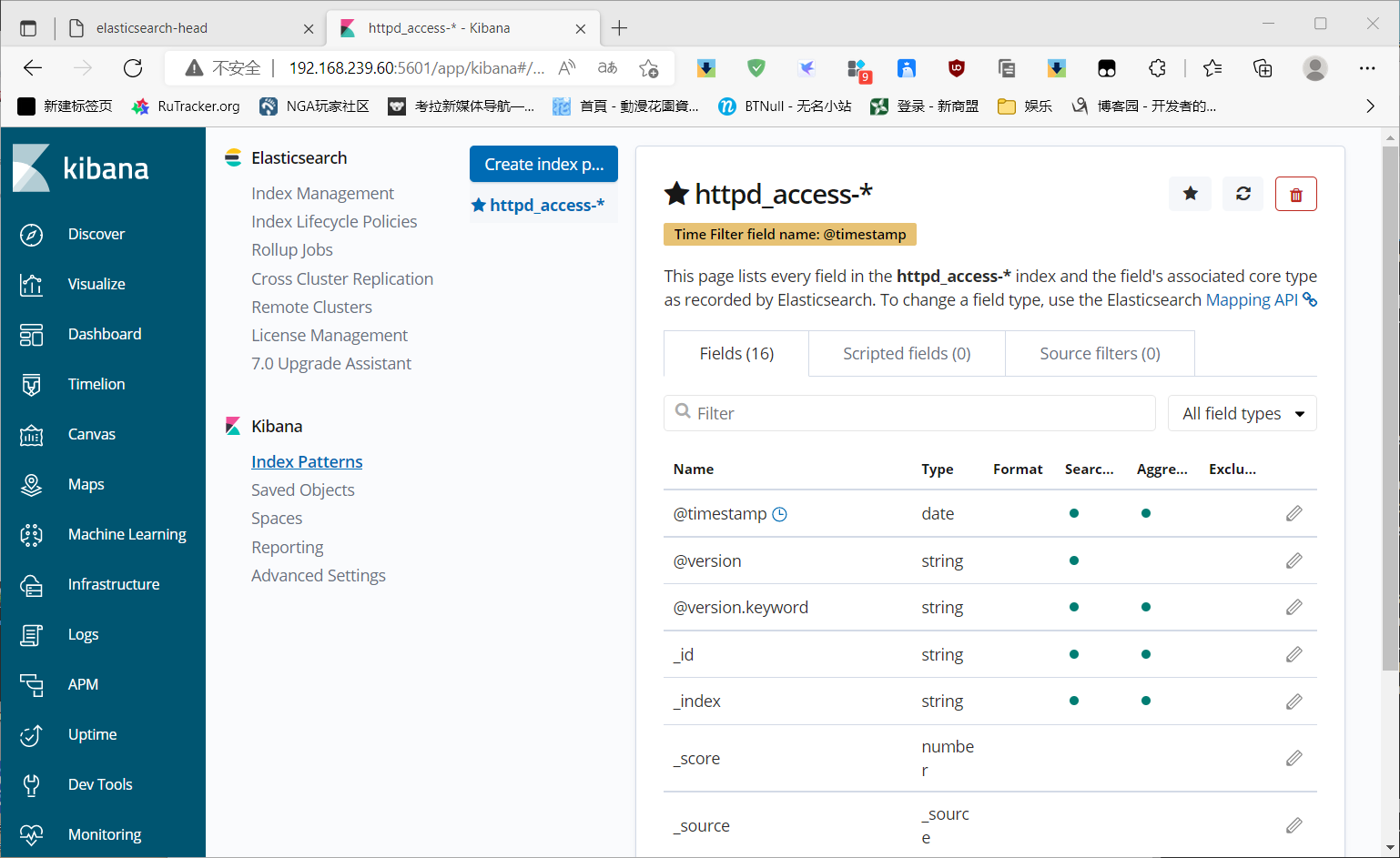Switch to the Scripted fields tab
This screenshot has height=858, width=1400.
pyautogui.click(x=906, y=354)
